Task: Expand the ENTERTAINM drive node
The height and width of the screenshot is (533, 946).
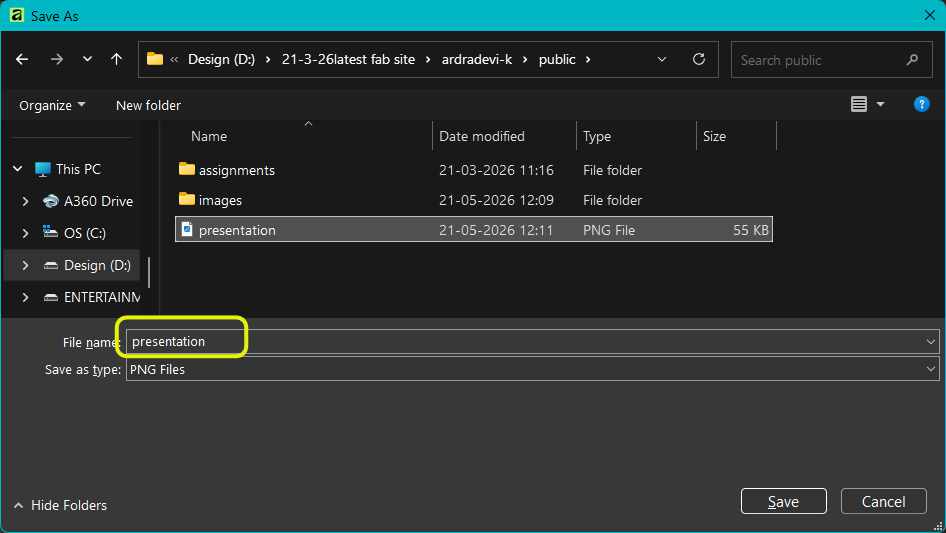Action: point(25,297)
